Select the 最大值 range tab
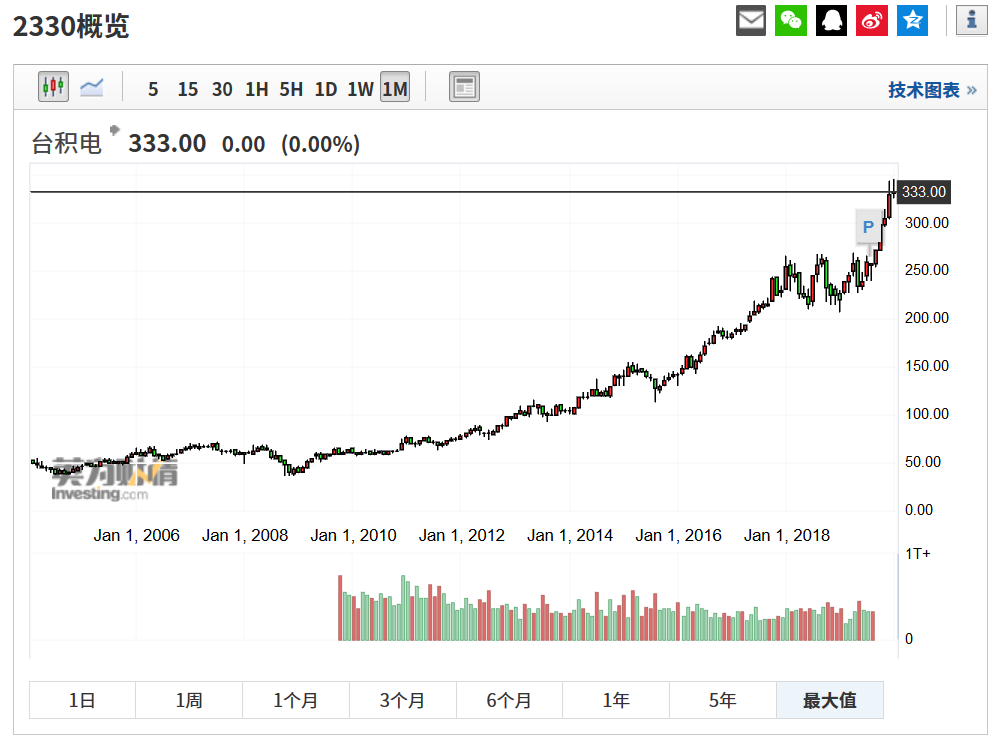 point(829,700)
